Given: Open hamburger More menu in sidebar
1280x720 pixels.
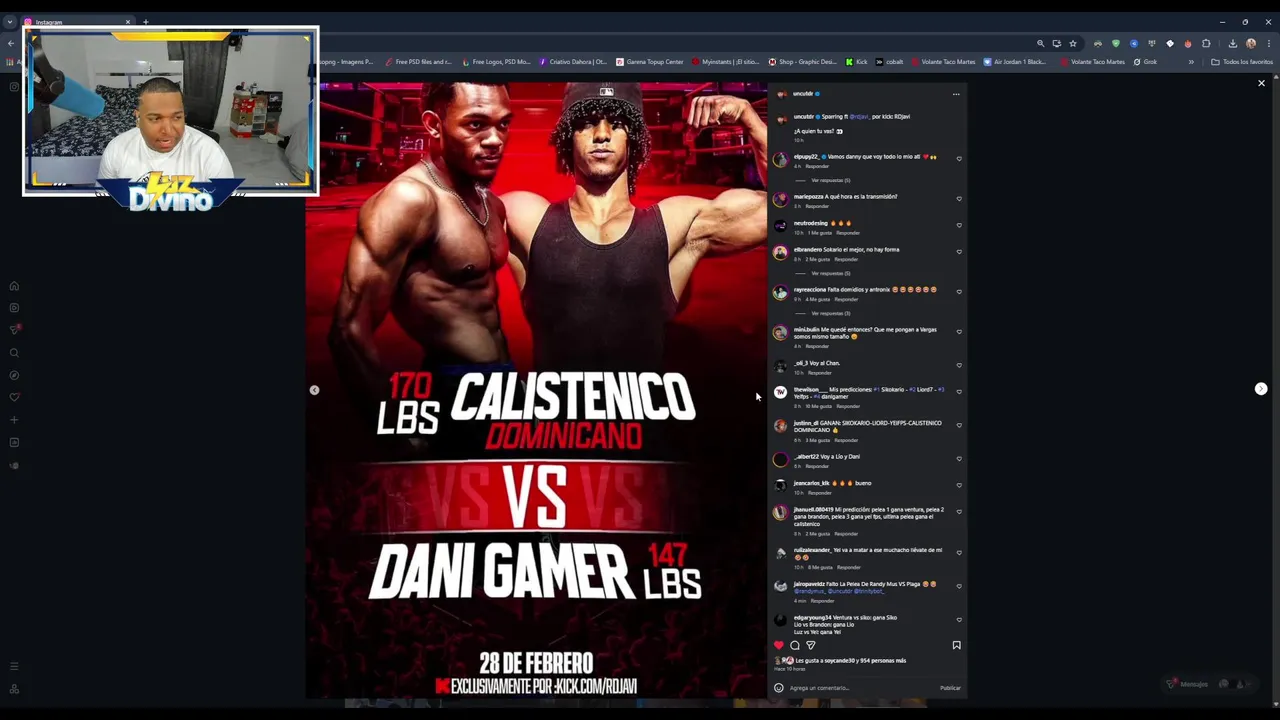Looking at the screenshot, I should click(x=14, y=666).
